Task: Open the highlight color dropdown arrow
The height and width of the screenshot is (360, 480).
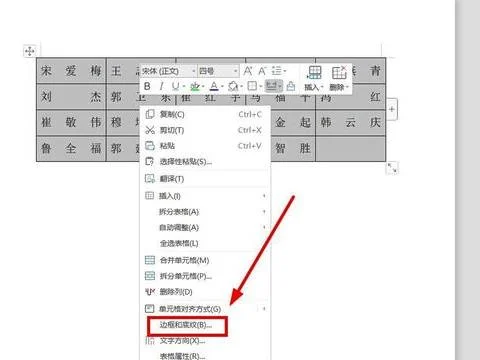Action: click(203, 87)
